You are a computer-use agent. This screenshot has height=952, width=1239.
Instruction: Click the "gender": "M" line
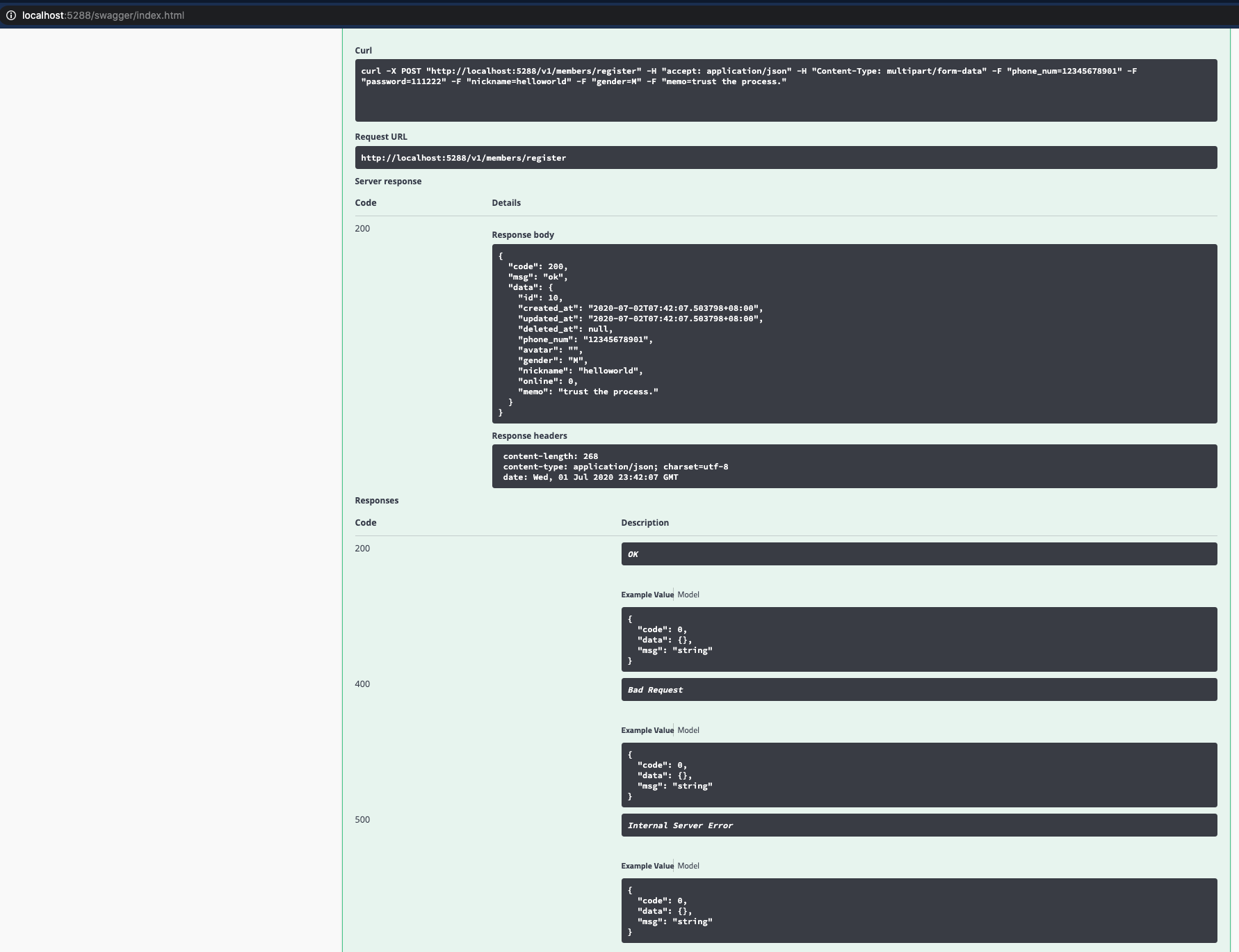(x=553, y=360)
